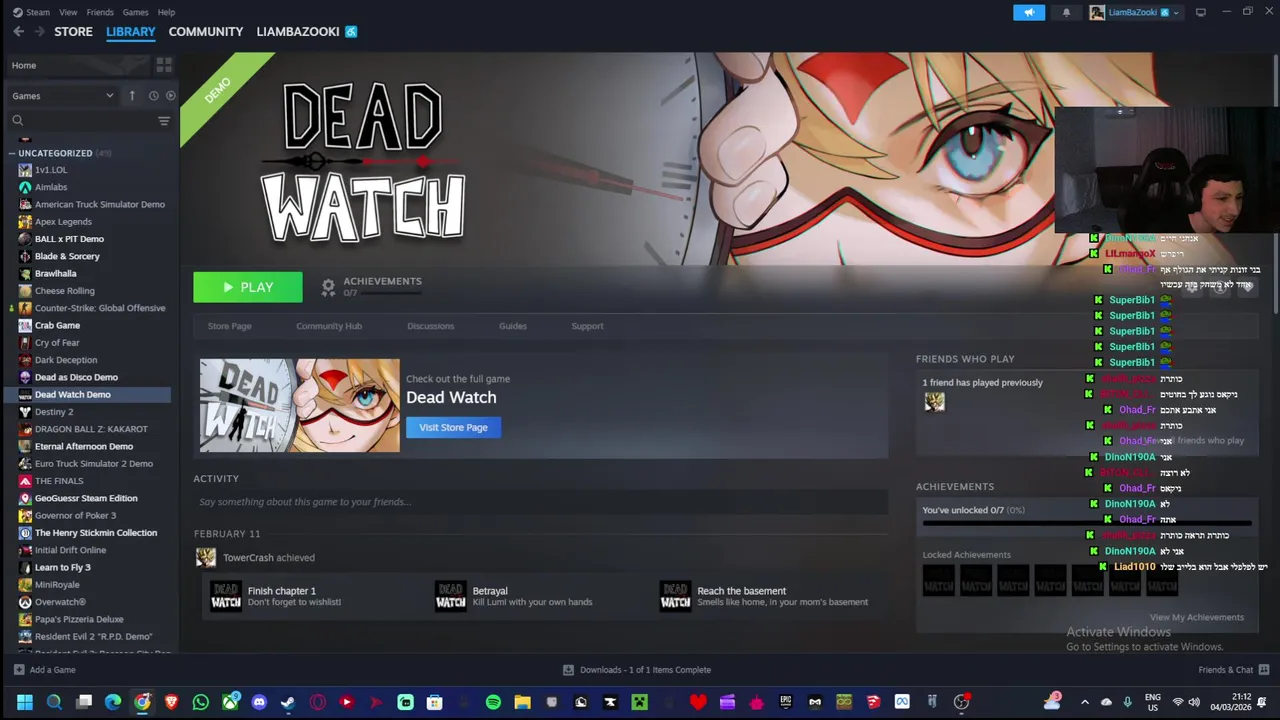This screenshot has height=720, width=1280.
Task: Open Minecraft icon on the taskbar
Action: pos(639,702)
